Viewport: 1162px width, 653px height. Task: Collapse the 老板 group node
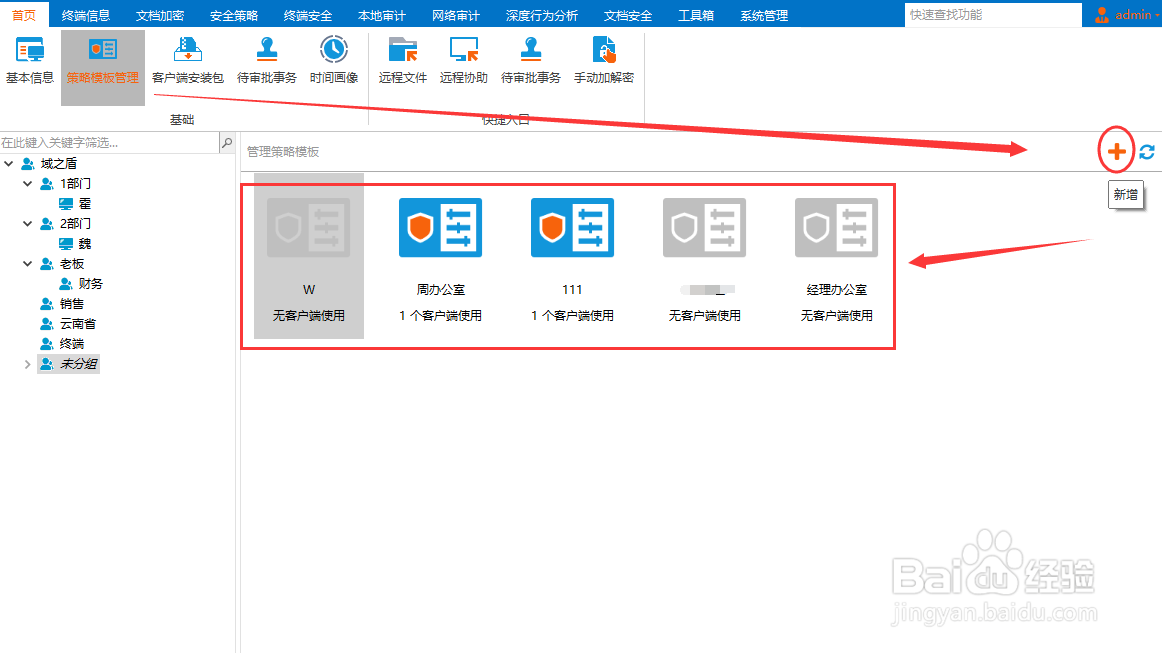pyautogui.click(x=28, y=263)
